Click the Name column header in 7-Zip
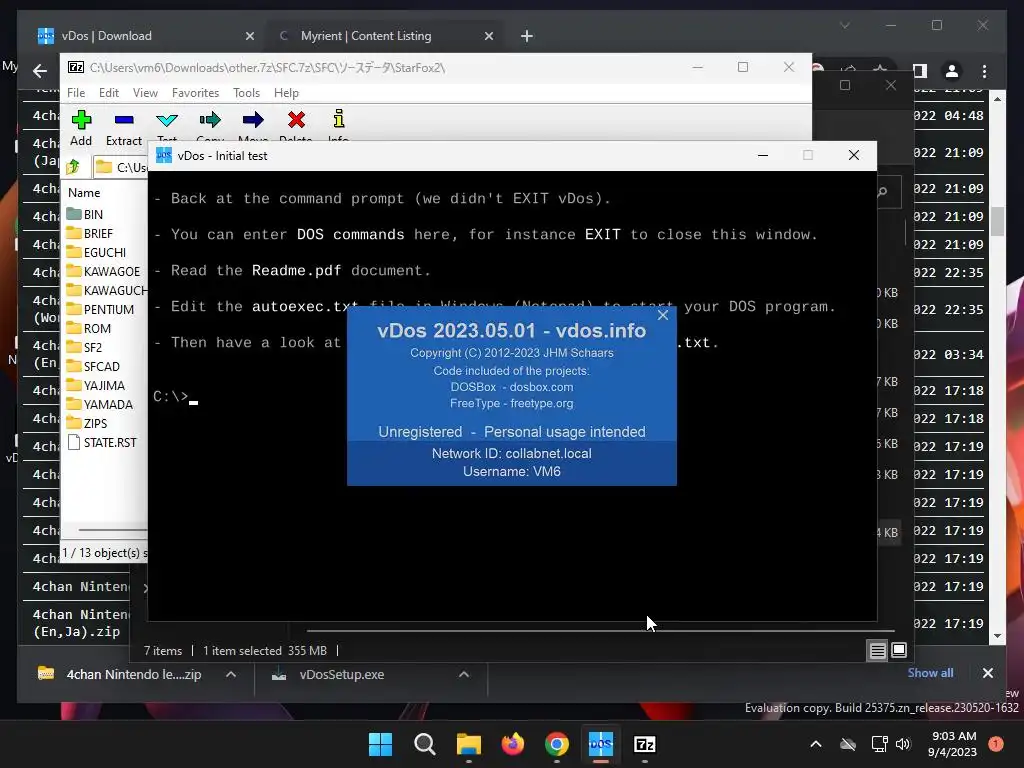Image resolution: width=1024 pixels, height=768 pixels. [x=84, y=193]
